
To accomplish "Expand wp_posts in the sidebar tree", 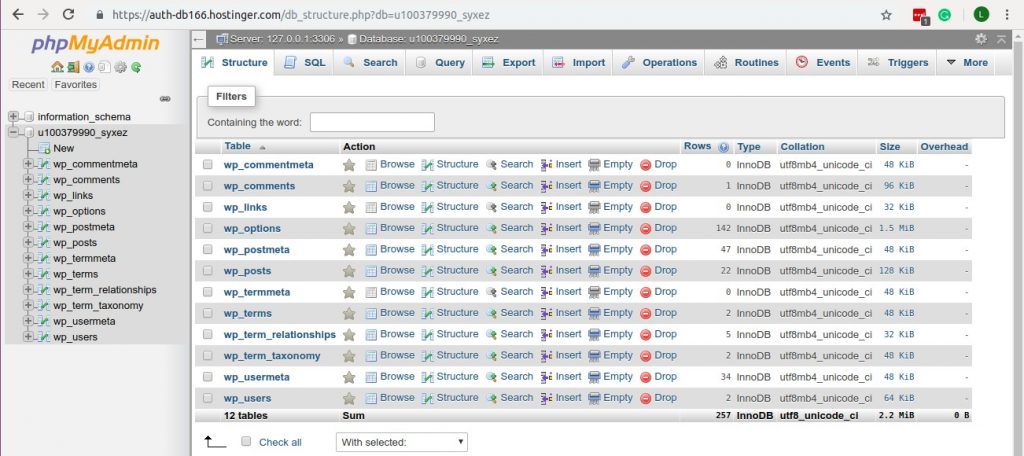I will click(28, 242).
